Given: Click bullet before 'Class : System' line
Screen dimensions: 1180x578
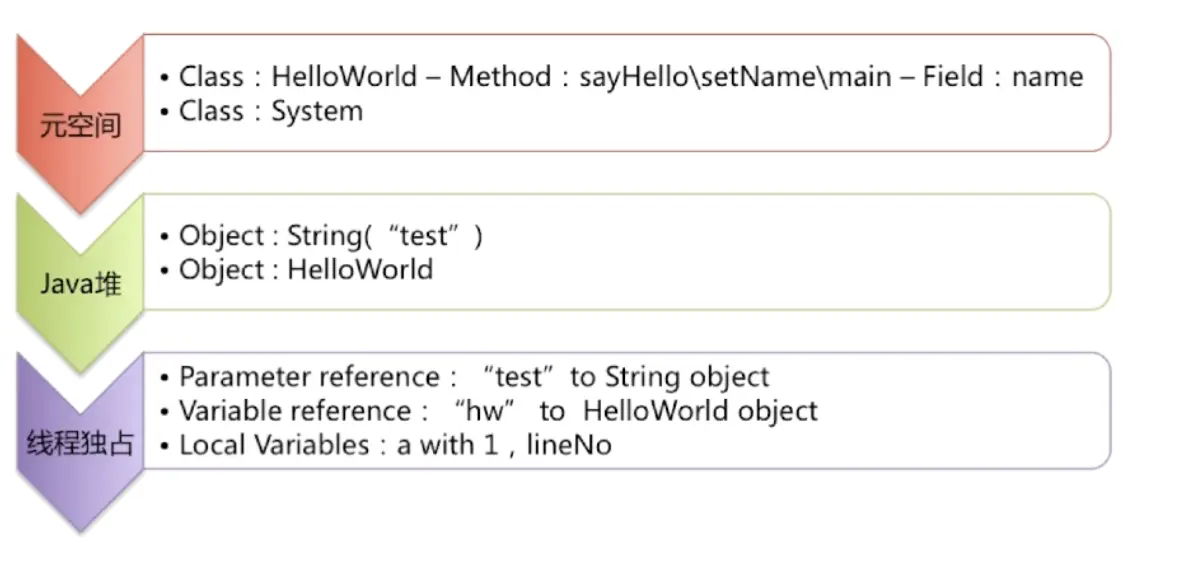Looking at the screenshot, I should click(165, 112).
